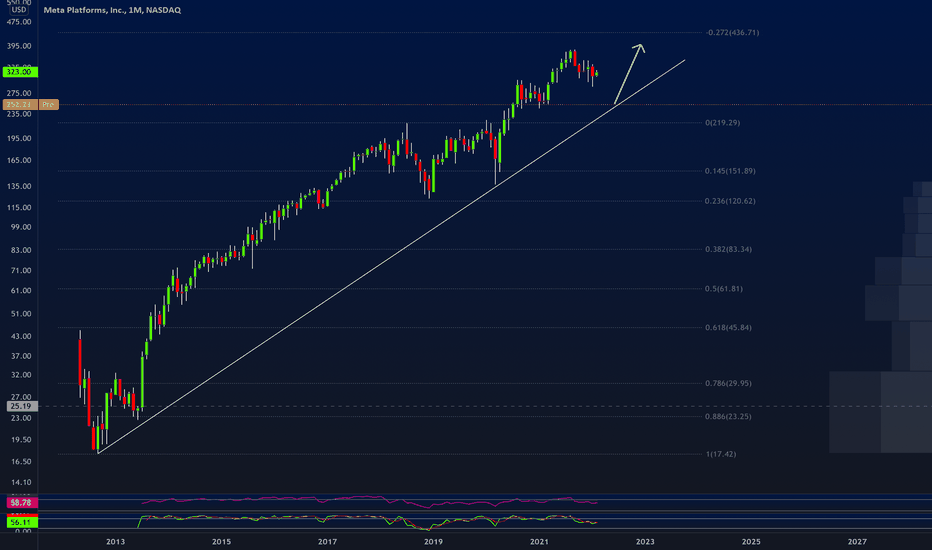
Task: Select the 0.382(83.34) Fibonacci label
Action: [x=728, y=249]
